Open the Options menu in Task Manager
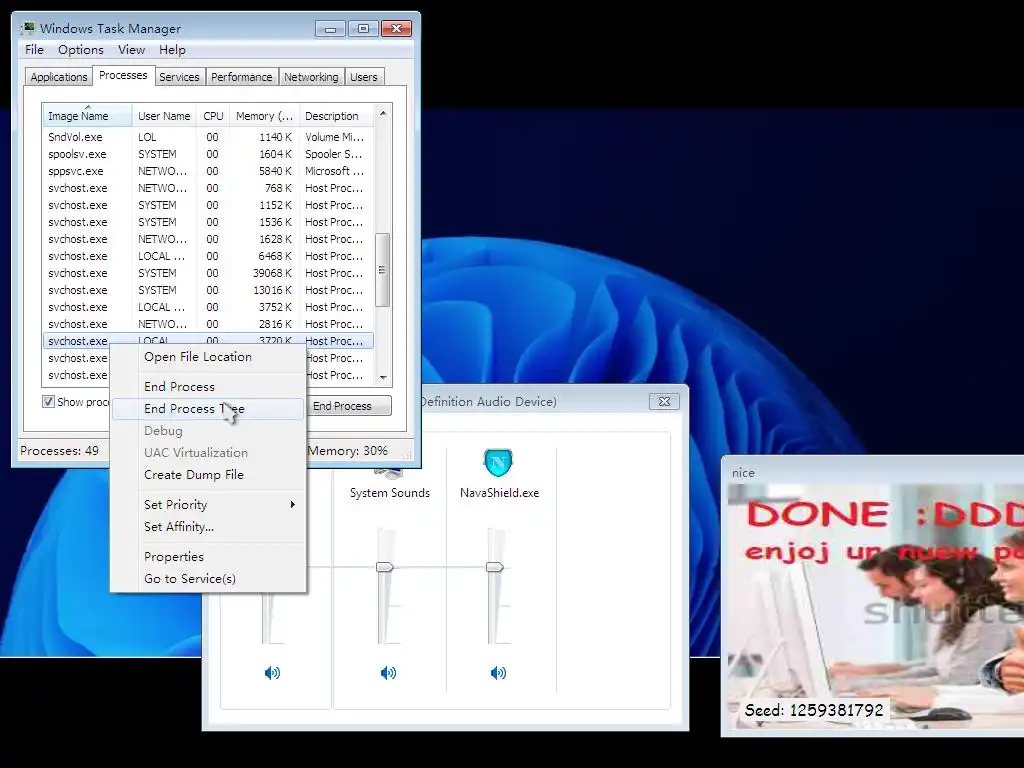1024x768 pixels. point(81,50)
